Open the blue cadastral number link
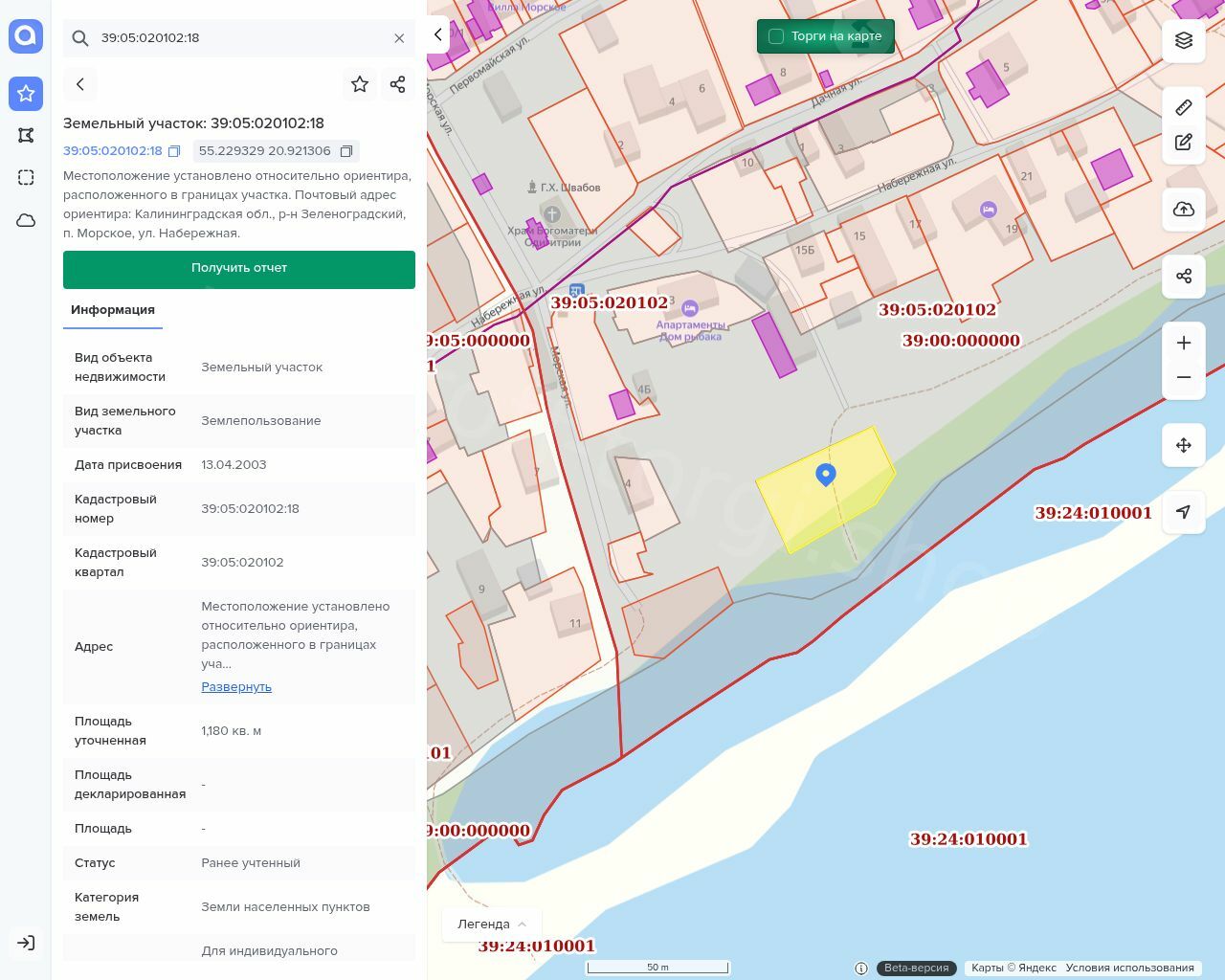Screen dimensions: 1225x980 [113, 151]
